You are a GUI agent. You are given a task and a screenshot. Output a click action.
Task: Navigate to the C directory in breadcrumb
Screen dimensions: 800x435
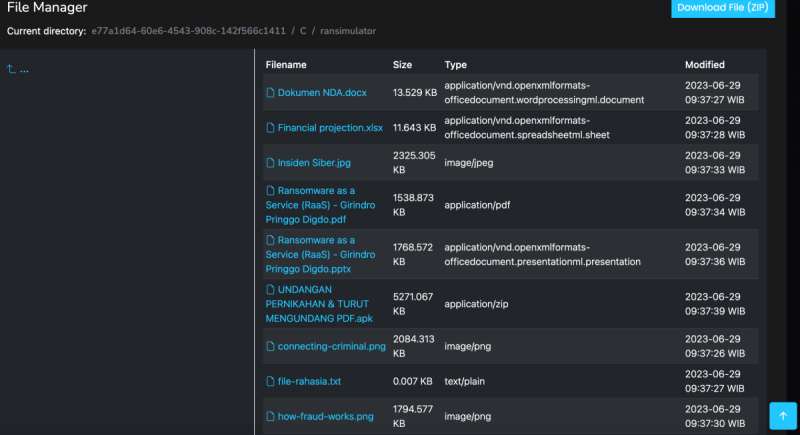click(x=303, y=31)
